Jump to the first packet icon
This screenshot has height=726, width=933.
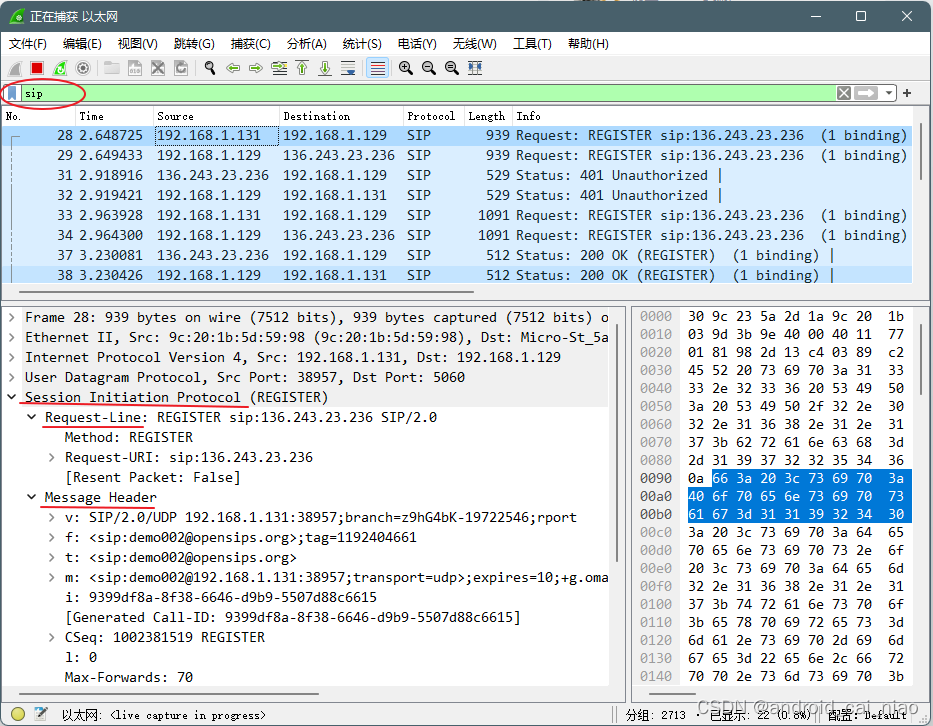click(x=302, y=68)
